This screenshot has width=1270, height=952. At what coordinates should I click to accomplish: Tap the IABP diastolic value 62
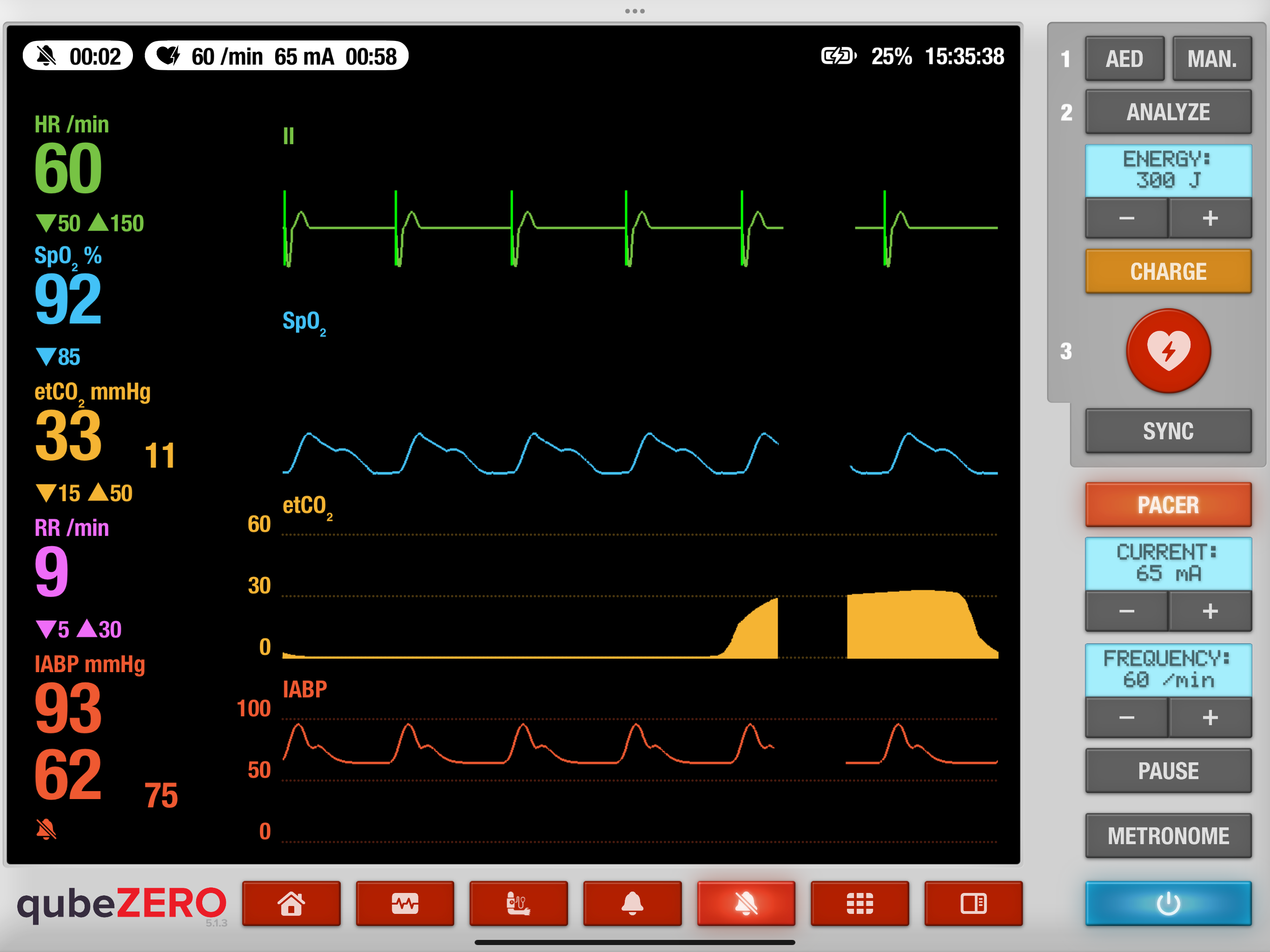(68, 775)
